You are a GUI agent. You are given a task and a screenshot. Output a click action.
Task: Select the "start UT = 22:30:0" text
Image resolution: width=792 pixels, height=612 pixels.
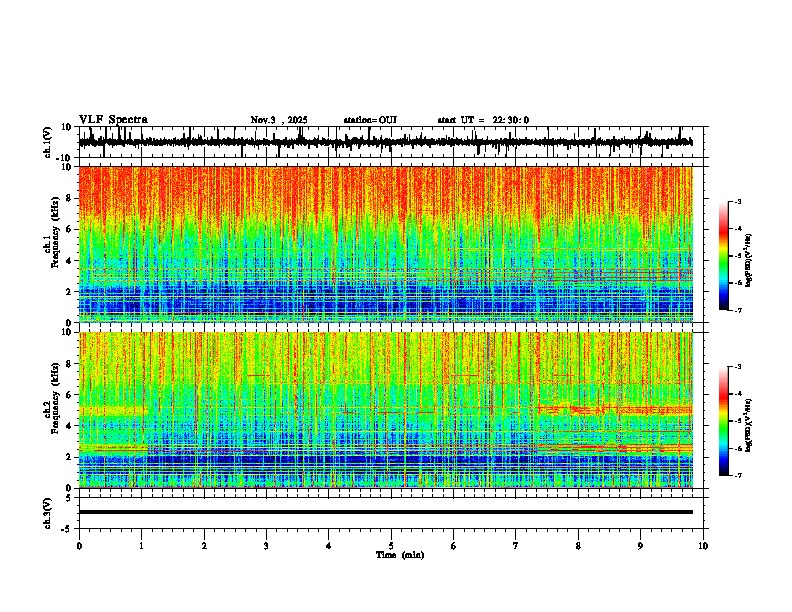(x=483, y=120)
